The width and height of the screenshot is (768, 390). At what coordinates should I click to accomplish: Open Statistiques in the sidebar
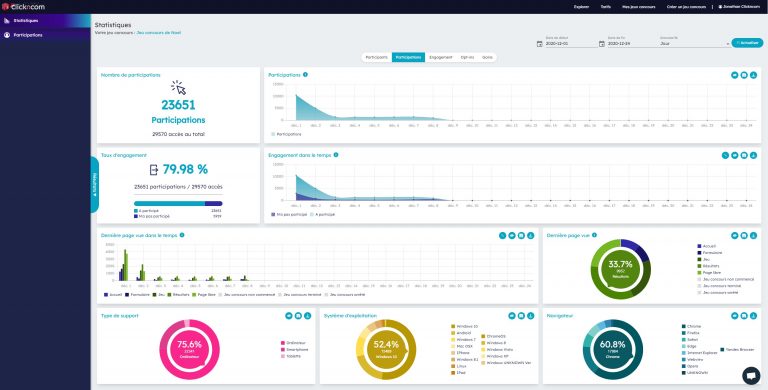point(45,21)
